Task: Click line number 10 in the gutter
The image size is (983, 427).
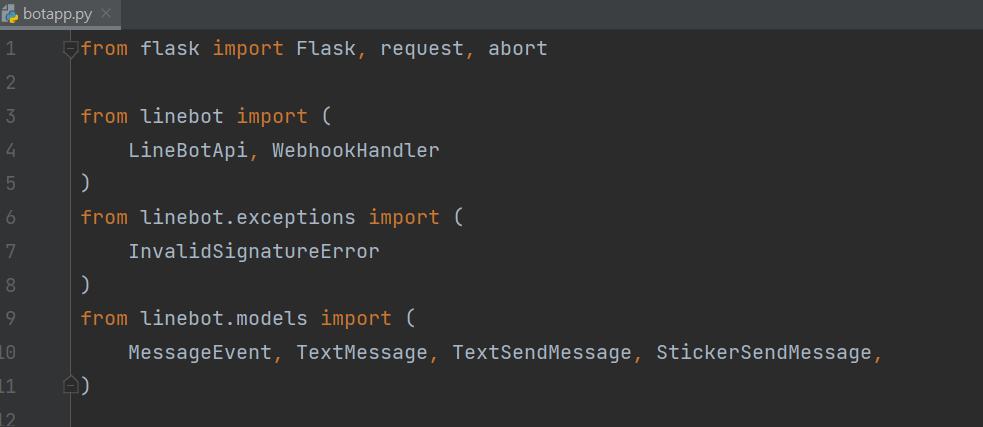Action: pos(8,352)
